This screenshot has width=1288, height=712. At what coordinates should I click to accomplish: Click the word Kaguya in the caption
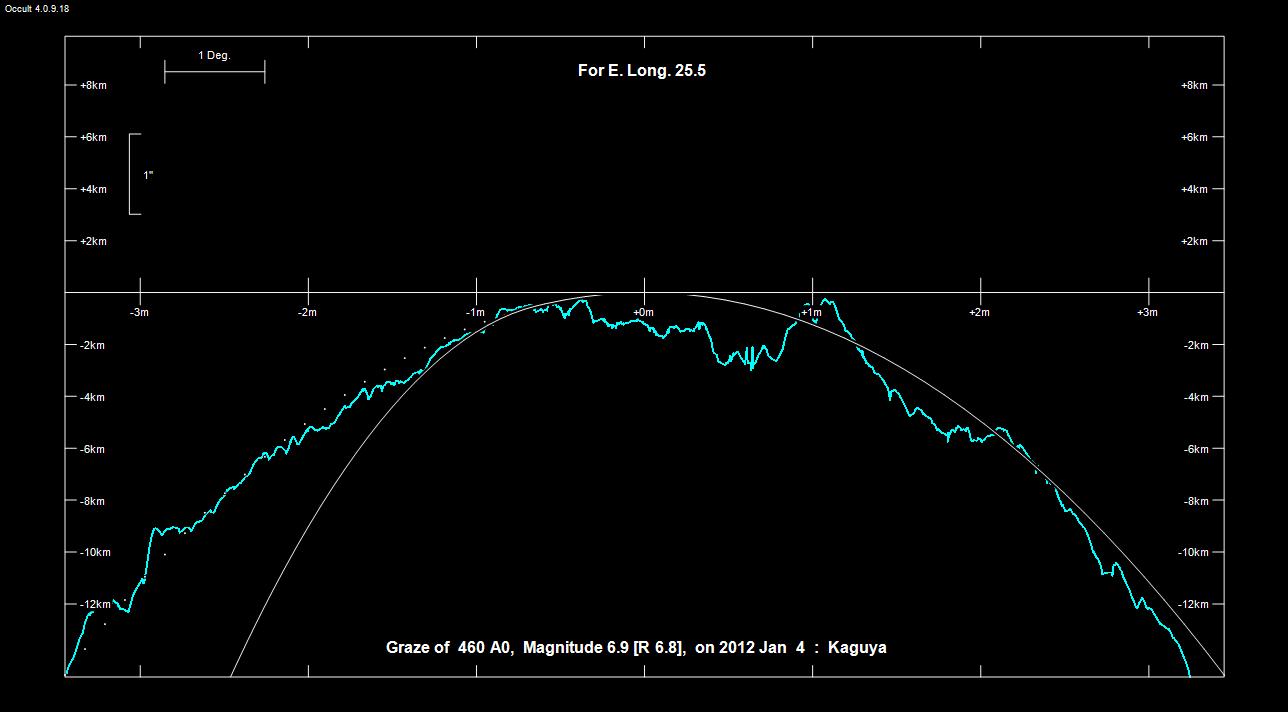pyautogui.click(x=857, y=647)
